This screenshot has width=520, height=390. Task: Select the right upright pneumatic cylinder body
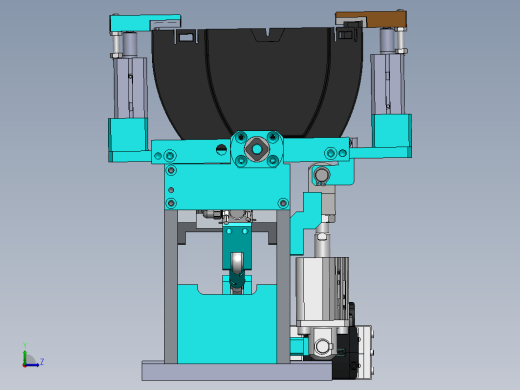(388, 84)
